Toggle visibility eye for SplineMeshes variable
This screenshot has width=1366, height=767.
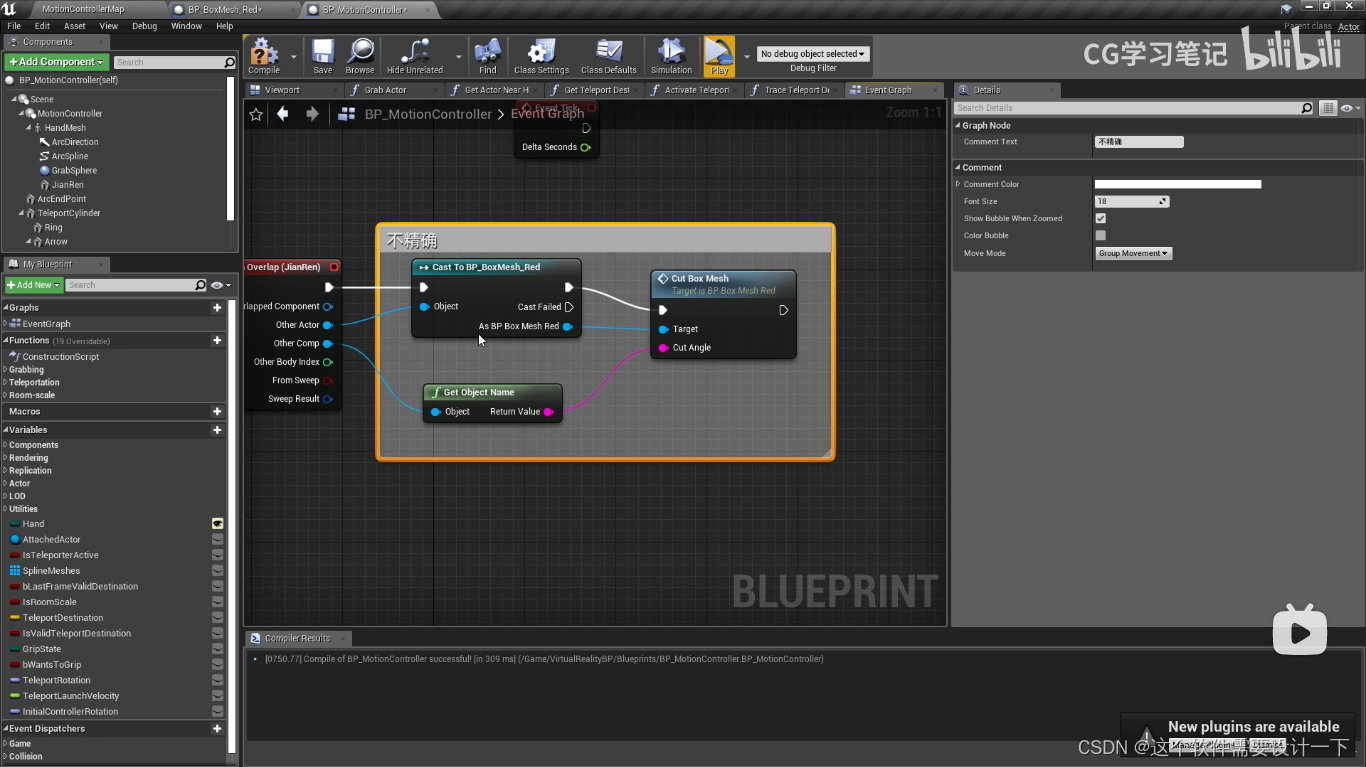217,570
